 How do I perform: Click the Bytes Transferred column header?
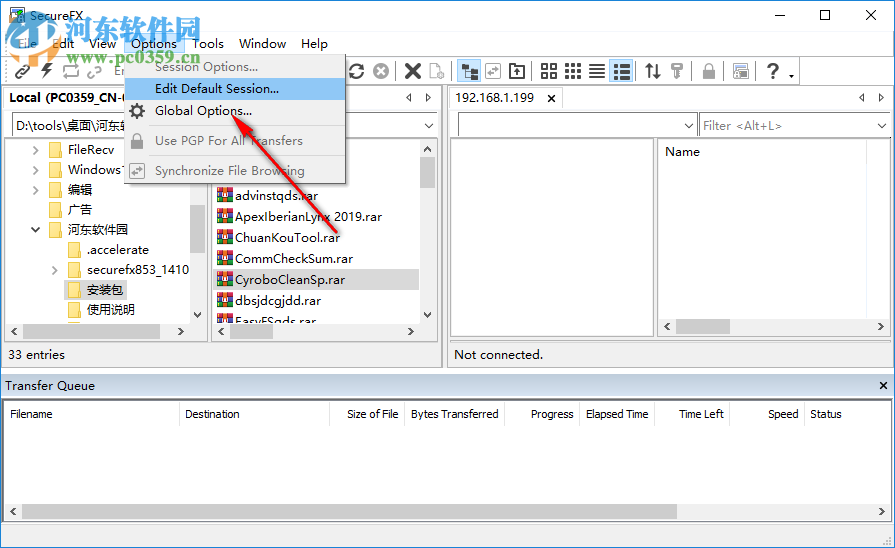pos(454,414)
